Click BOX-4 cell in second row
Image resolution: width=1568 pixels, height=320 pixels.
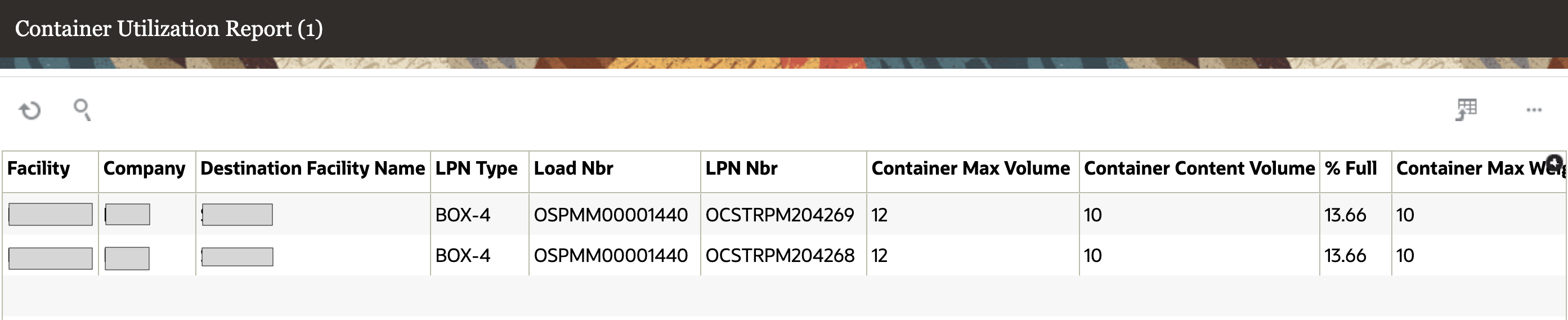pyautogui.click(x=463, y=255)
